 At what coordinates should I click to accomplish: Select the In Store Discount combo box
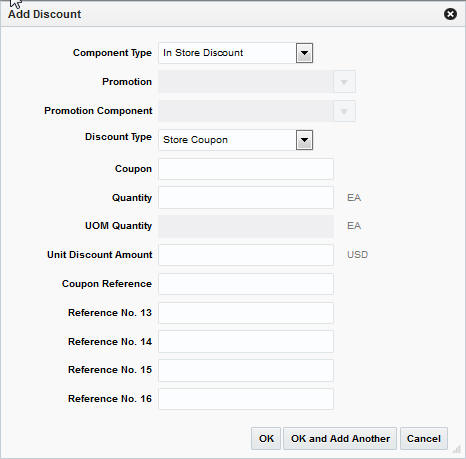tap(235, 53)
